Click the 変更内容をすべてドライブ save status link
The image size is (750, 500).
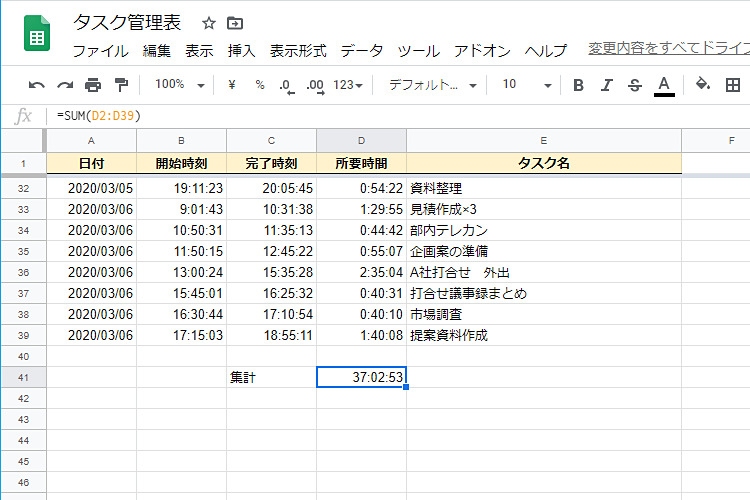[x=669, y=47]
